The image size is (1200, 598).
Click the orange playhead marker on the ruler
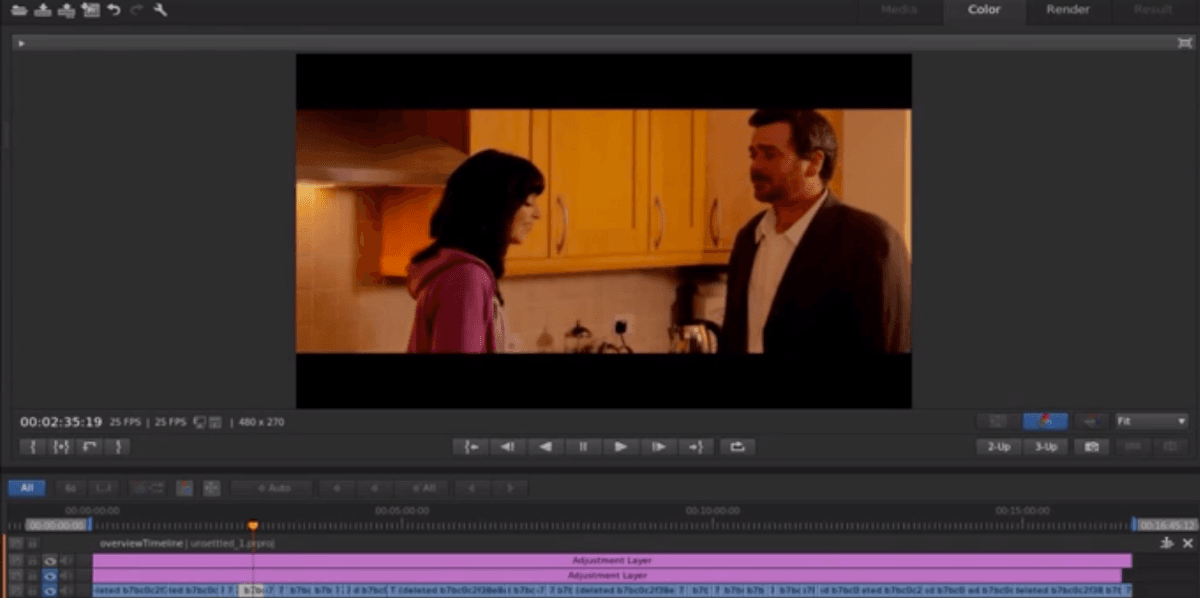[253, 525]
